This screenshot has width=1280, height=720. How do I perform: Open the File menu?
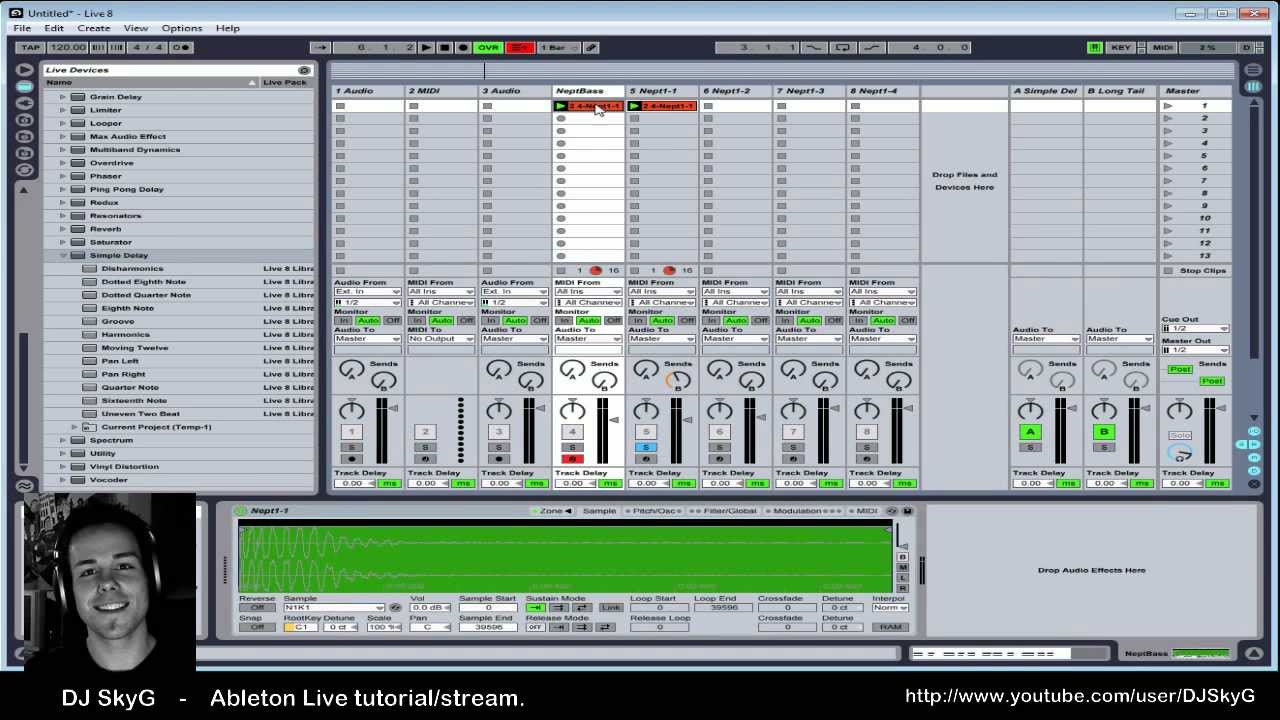point(22,28)
